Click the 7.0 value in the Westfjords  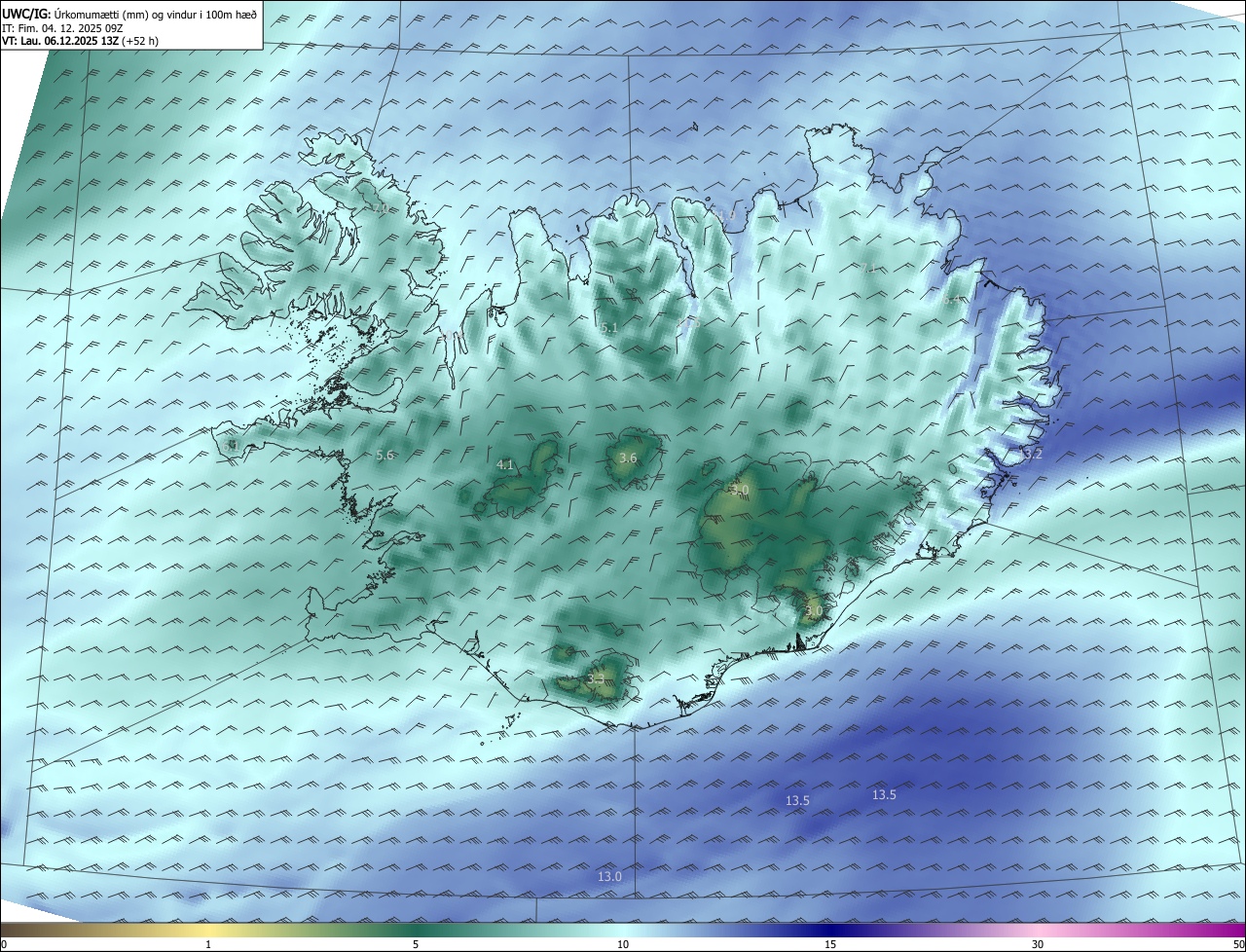(x=379, y=208)
